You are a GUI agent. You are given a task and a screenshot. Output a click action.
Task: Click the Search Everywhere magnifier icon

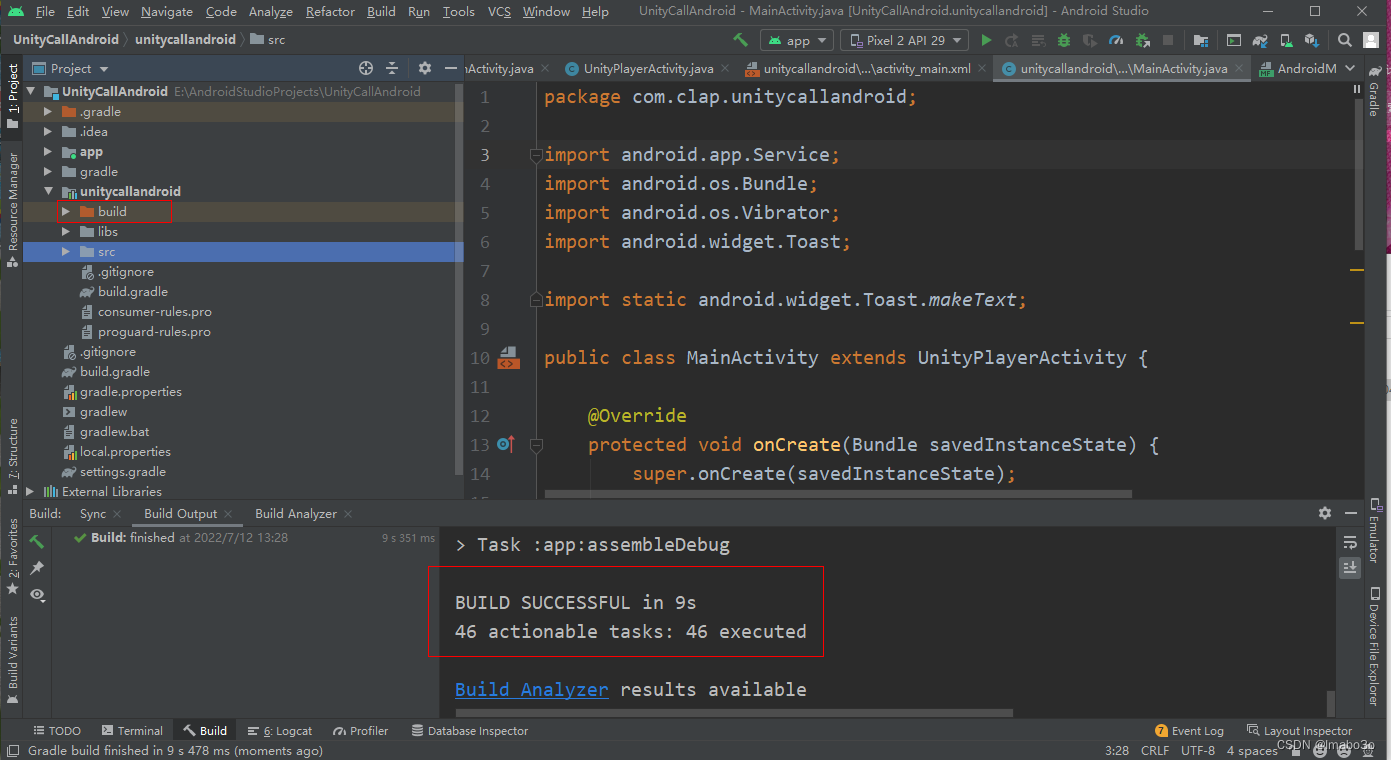pos(1345,40)
